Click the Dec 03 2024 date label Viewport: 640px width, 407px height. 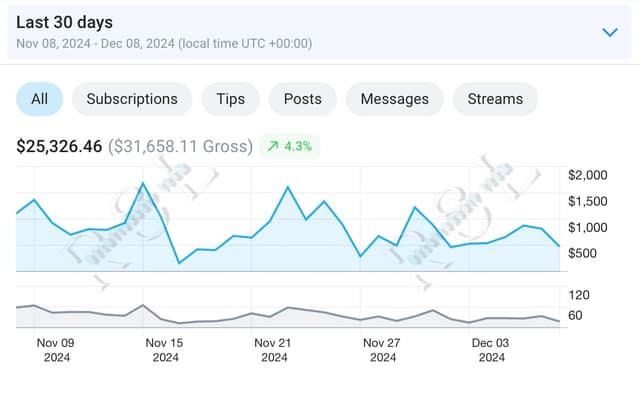pyautogui.click(x=490, y=349)
